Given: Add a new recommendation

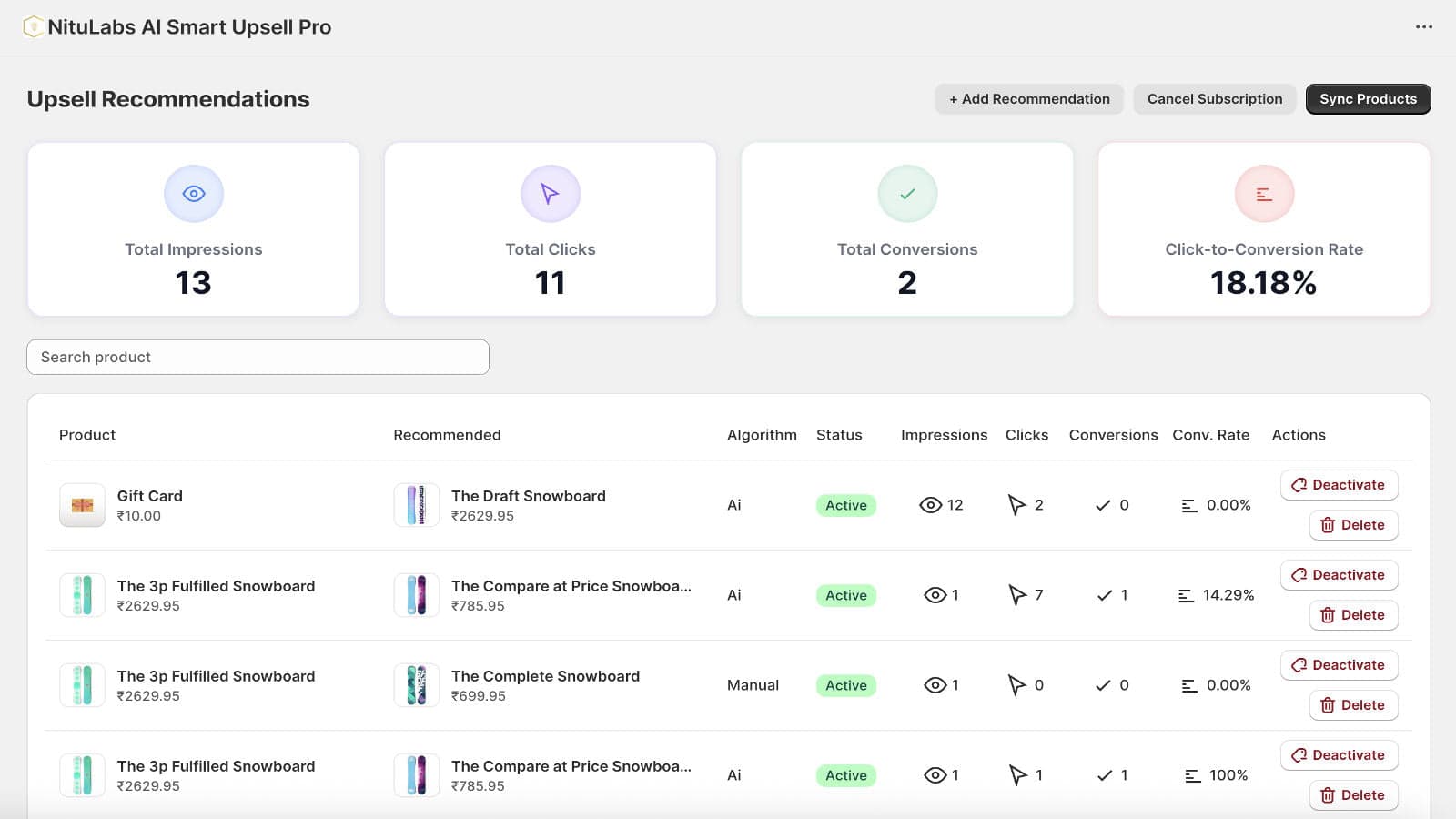Looking at the screenshot, I should [x=1029, y=99].
